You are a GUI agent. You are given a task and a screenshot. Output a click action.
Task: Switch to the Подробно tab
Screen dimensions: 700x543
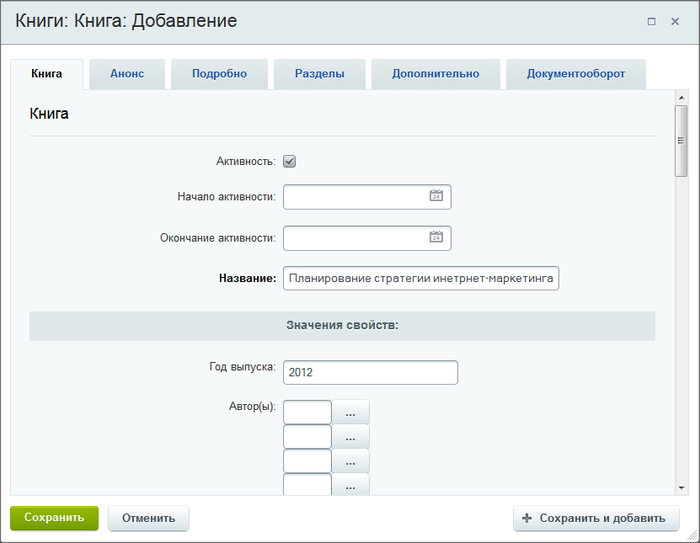coord(219,74)
